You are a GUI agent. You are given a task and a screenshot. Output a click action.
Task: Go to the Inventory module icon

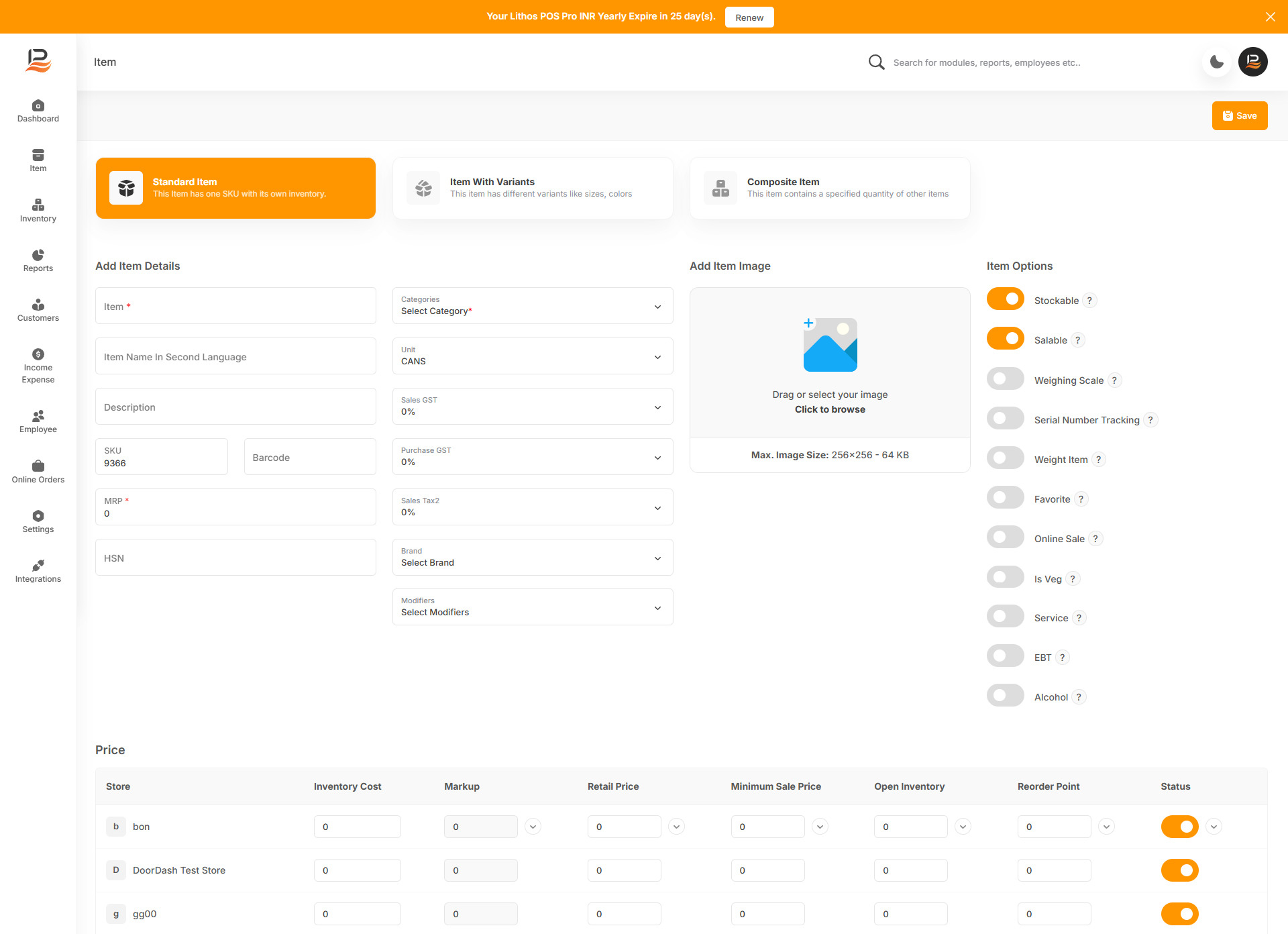coord(38,205)
